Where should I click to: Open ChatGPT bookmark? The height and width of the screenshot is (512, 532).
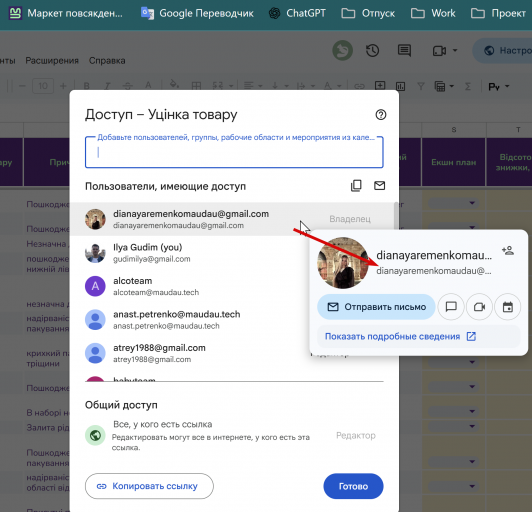[x=297, y=13]
